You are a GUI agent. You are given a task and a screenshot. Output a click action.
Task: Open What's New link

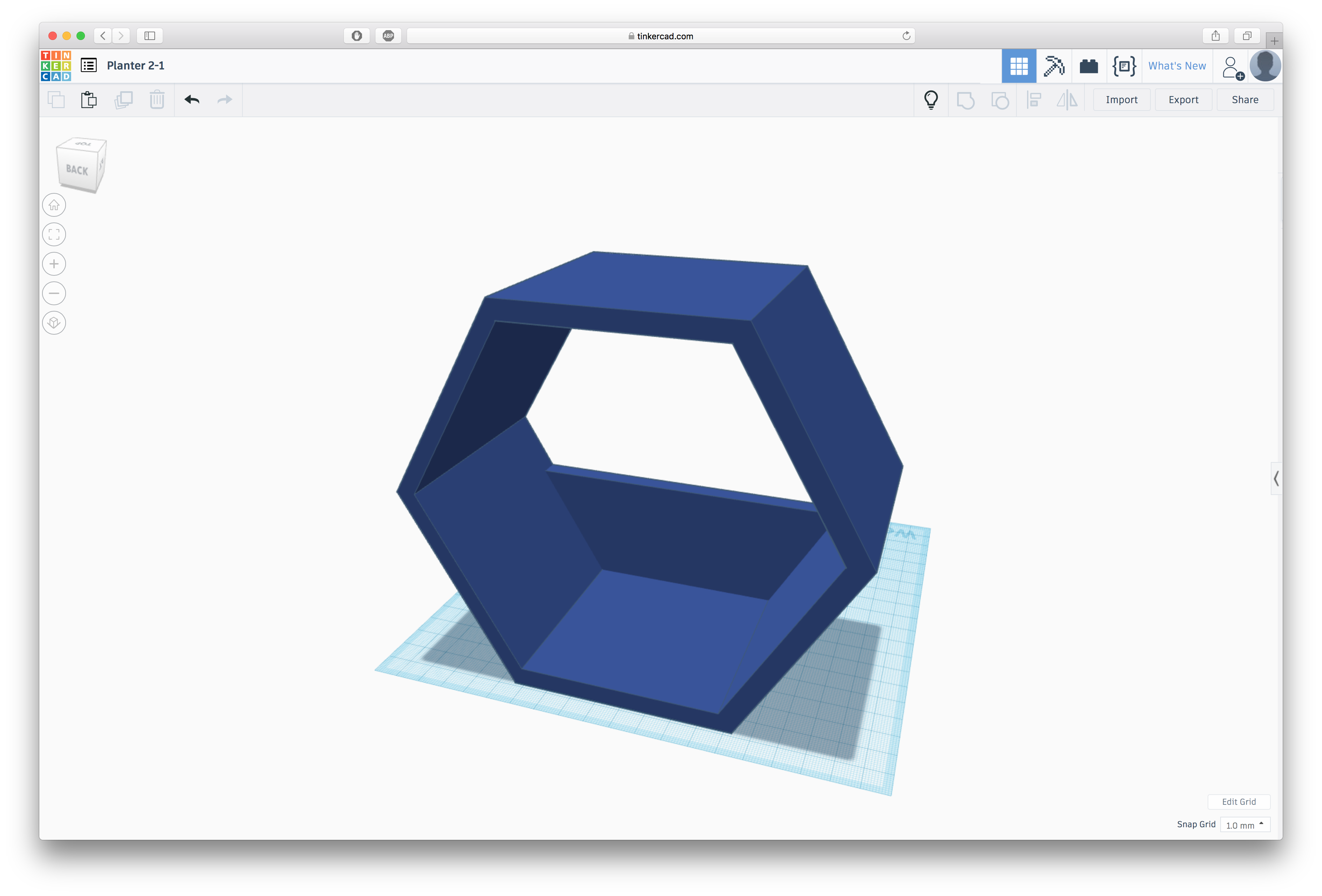[x=1177, y=66]
